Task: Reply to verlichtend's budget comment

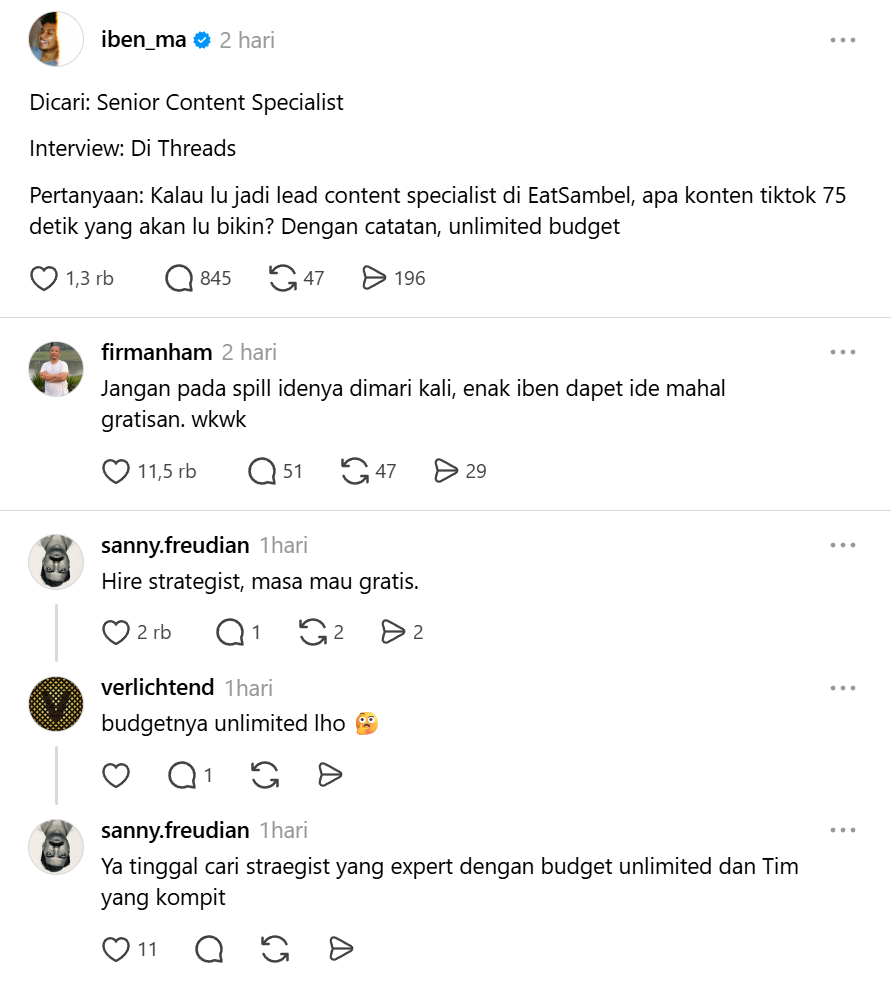Action: 182,775
